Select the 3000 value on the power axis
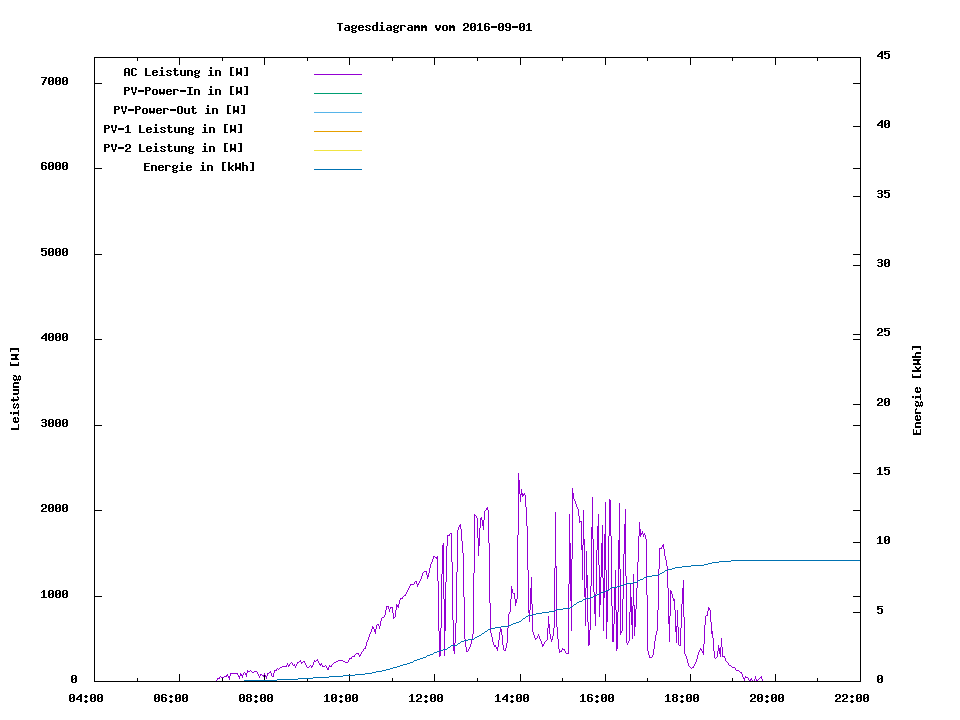The height and width of the screenshot is (720, 960). point(54,424)
